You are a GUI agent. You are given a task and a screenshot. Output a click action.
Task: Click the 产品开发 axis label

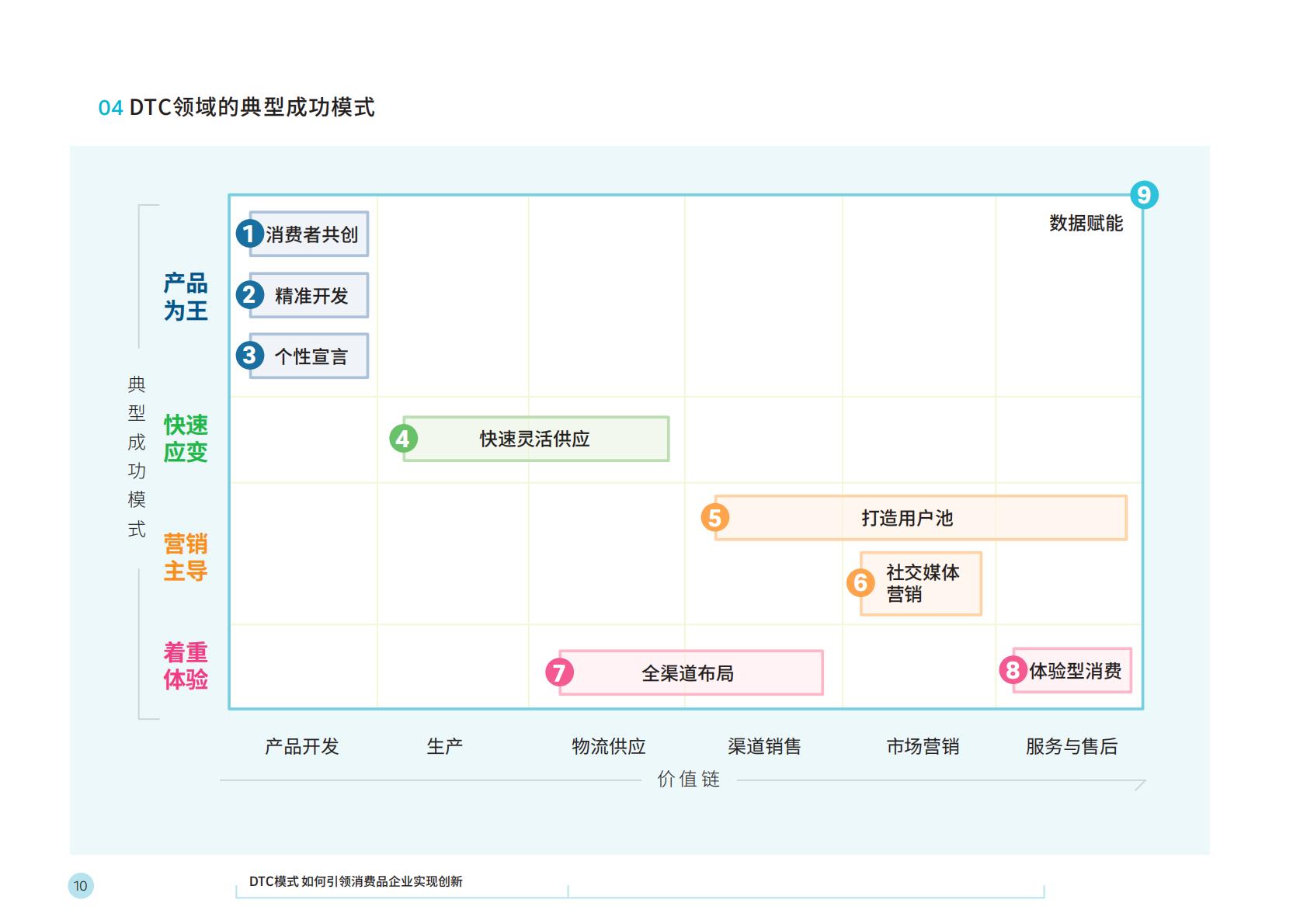click(x=302, y=746)
